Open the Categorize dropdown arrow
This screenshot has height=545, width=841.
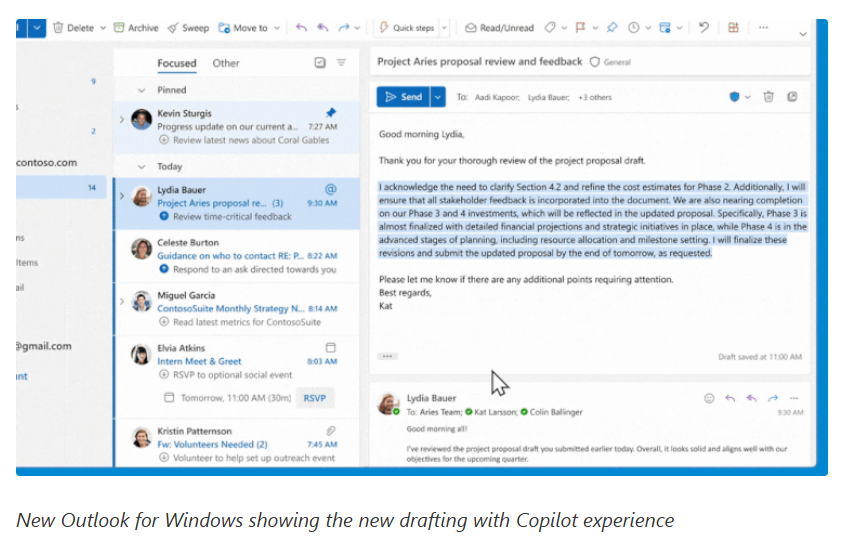(x=564, y=28)
